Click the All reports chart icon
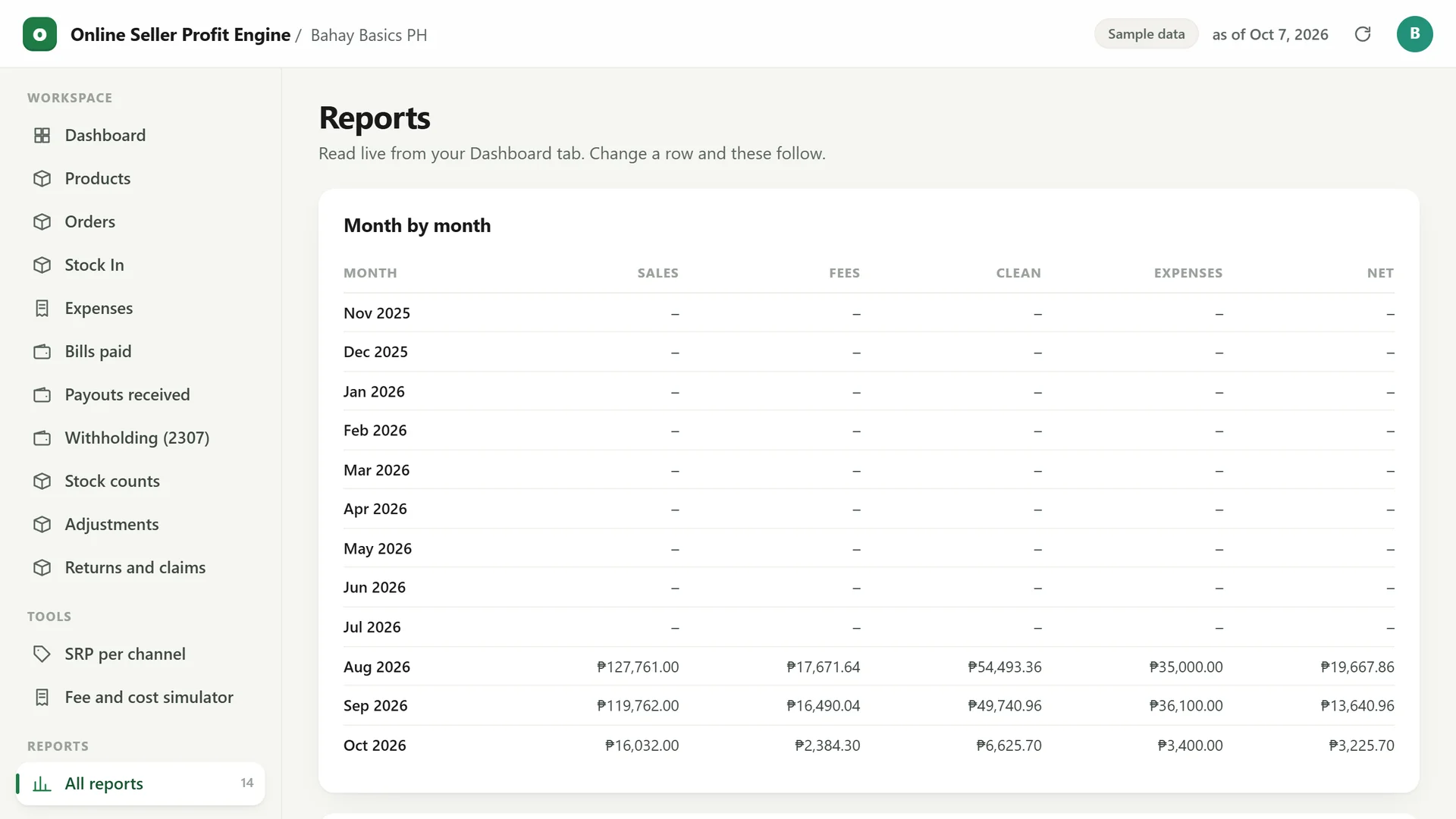Viewport: 1456px width, 819px height. [42, 783]
